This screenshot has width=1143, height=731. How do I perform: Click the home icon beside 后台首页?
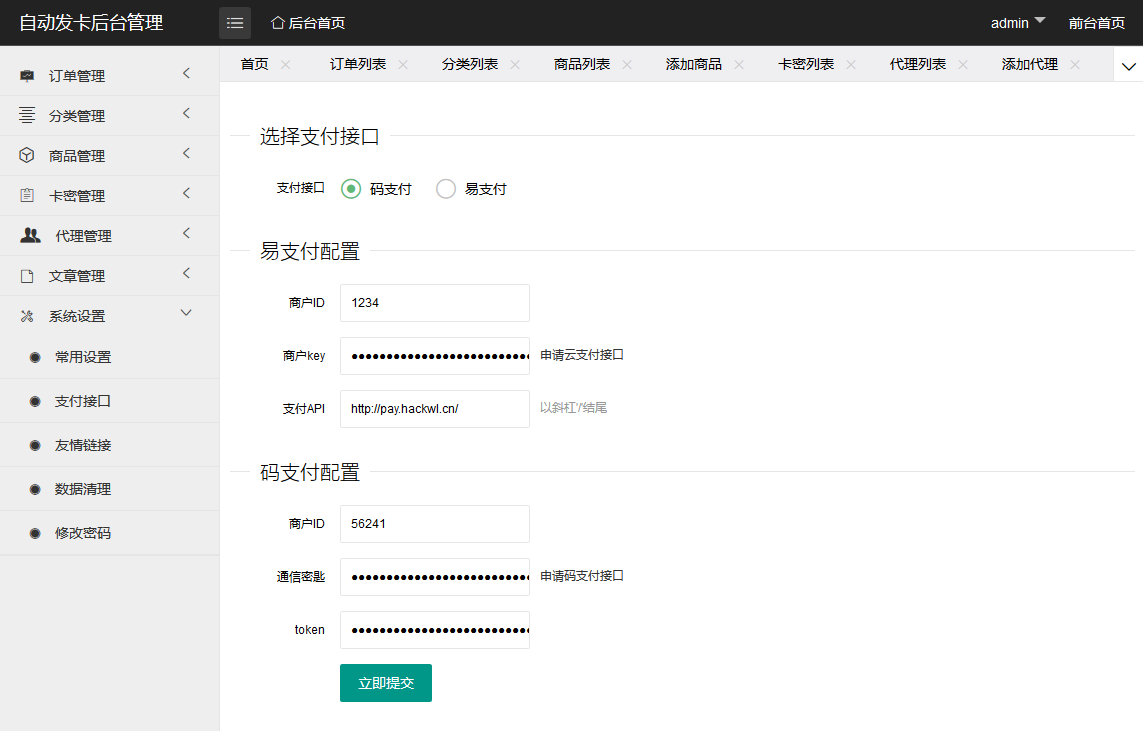278,22
